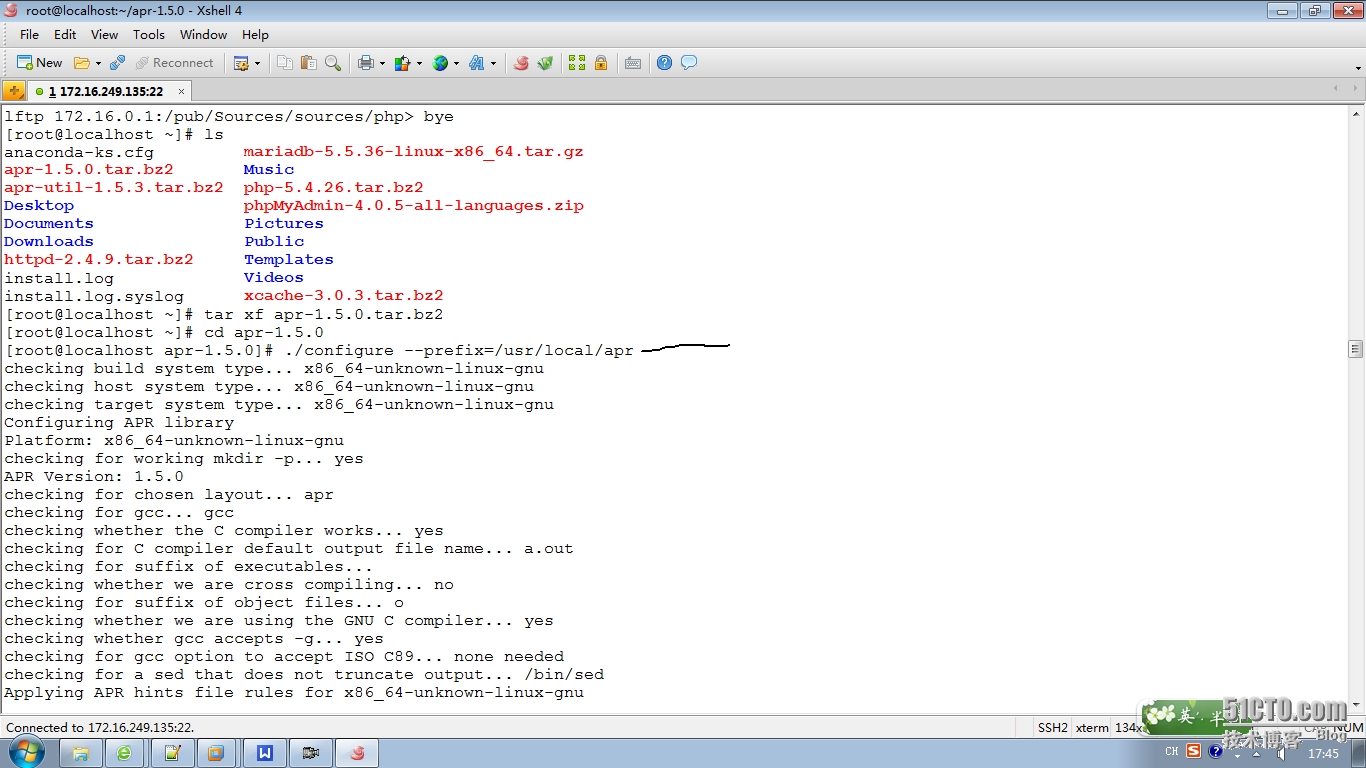This screenshot has width=1366, height=768.
Task: Open the Edit menu
Action: click(65, 34)
